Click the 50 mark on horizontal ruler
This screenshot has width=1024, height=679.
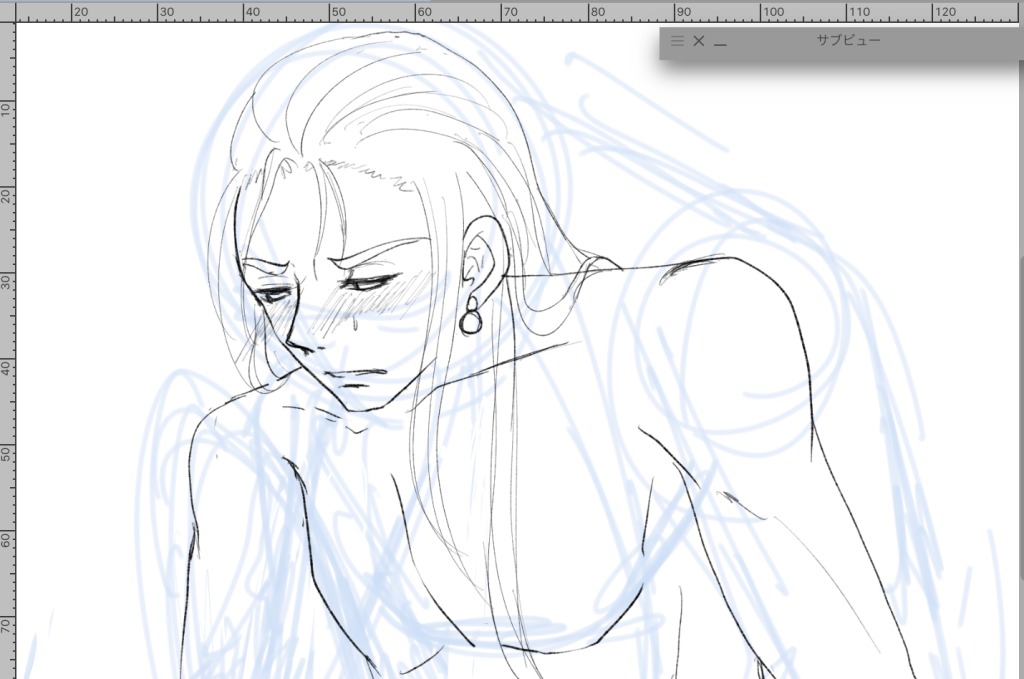click(338, 12)
